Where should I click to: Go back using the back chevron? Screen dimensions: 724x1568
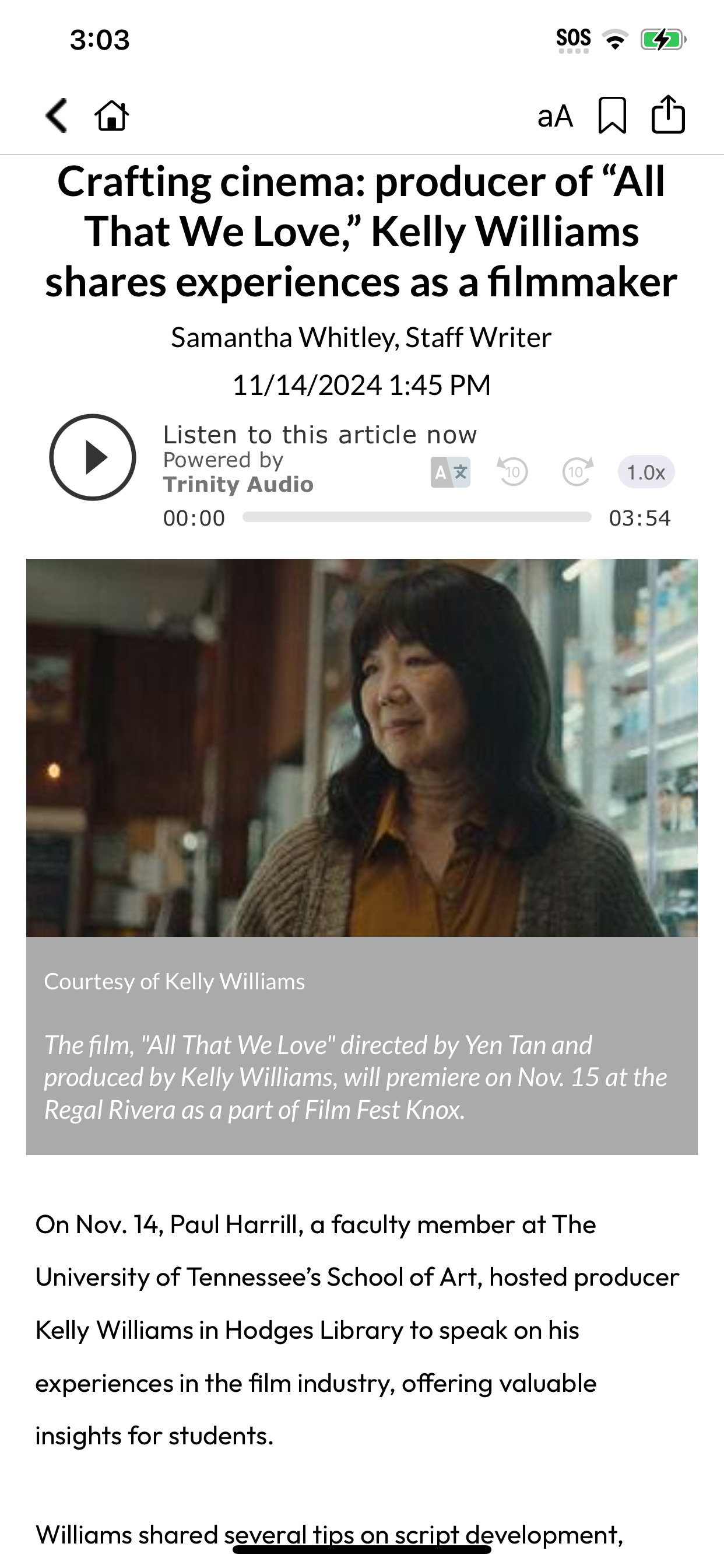57,115
